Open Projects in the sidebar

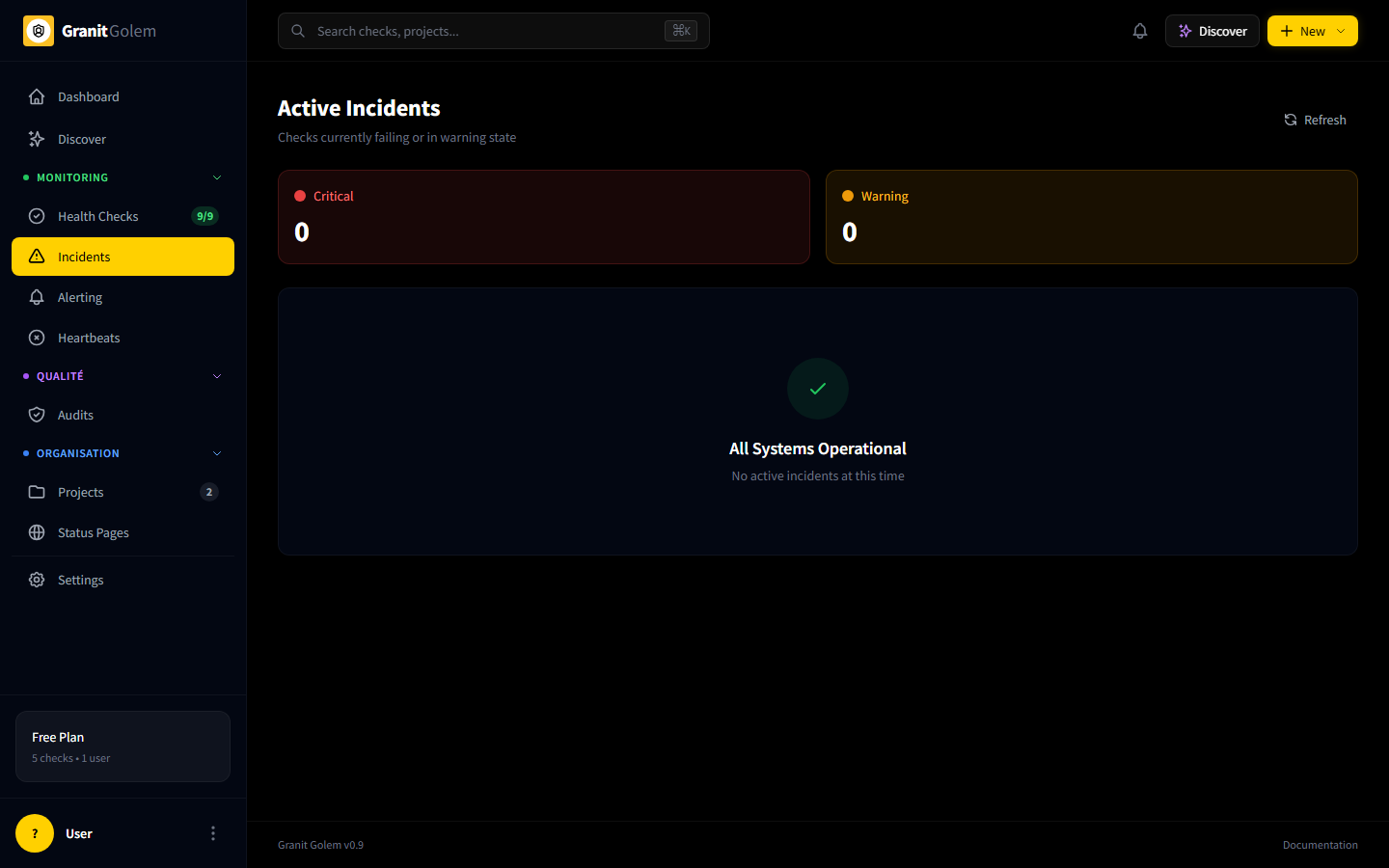(123, 492)
